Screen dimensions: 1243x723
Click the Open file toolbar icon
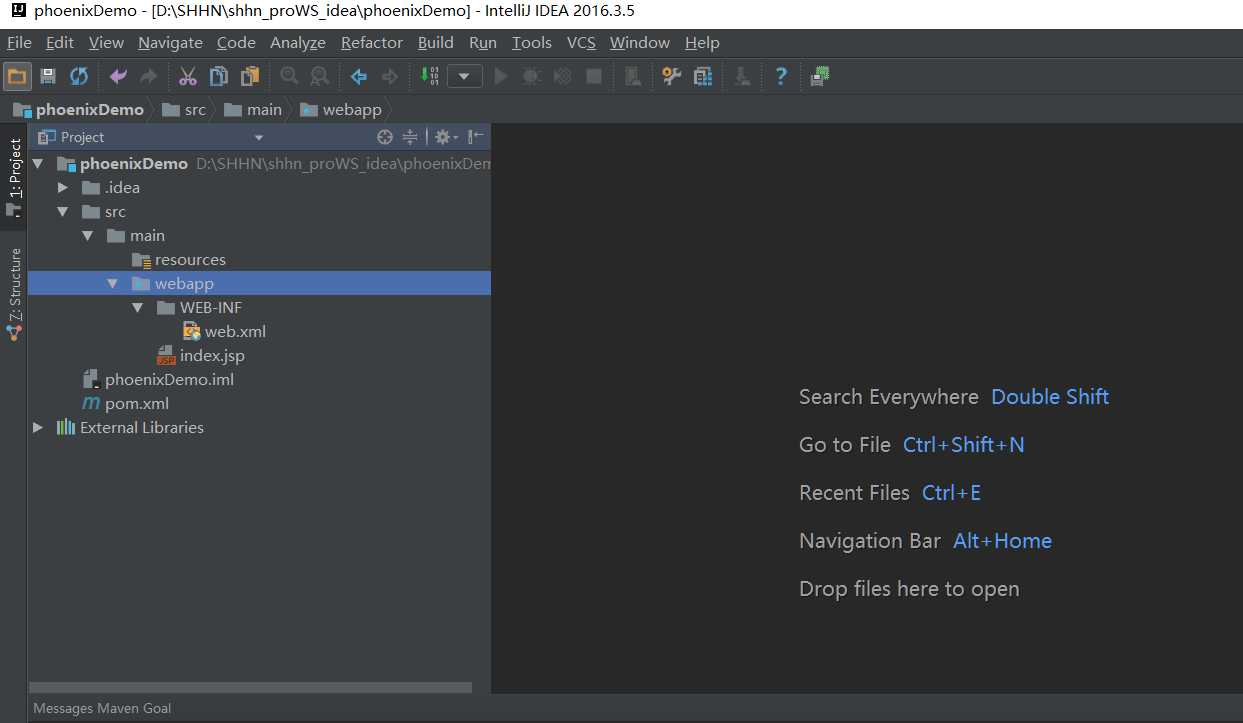click(17, 76)
